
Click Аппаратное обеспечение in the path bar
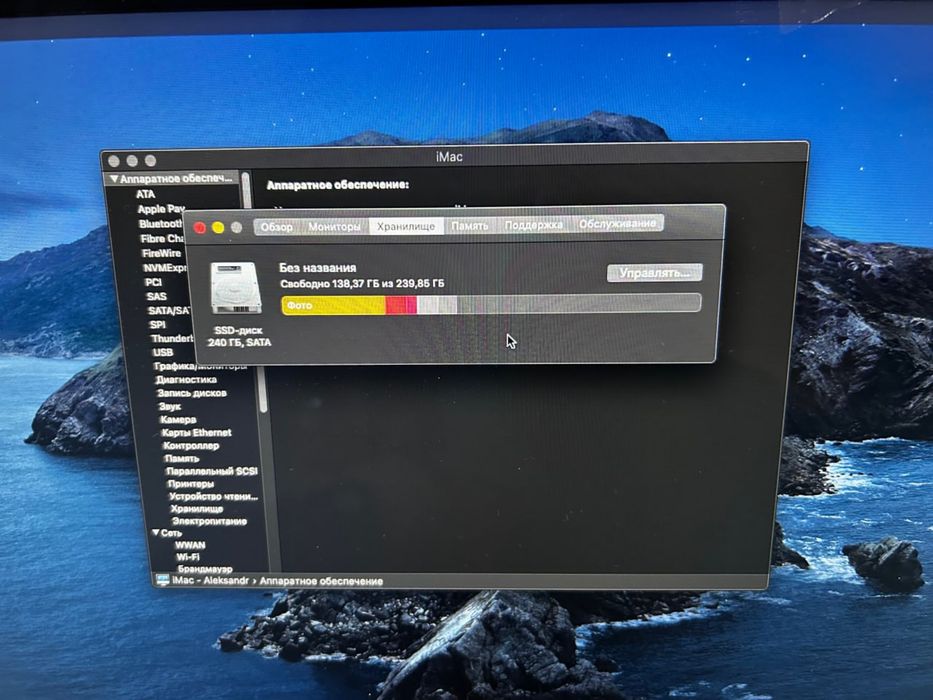click(x=321, y=581)
